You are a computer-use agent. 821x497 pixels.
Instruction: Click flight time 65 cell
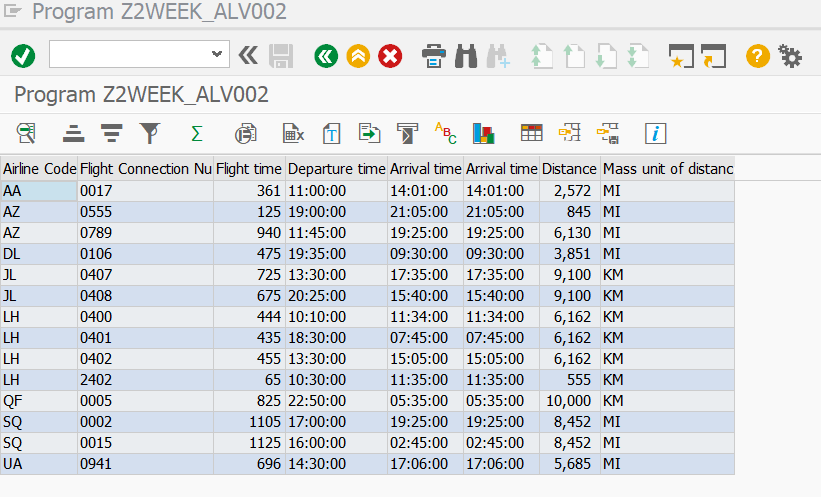(x=249, y=380)
